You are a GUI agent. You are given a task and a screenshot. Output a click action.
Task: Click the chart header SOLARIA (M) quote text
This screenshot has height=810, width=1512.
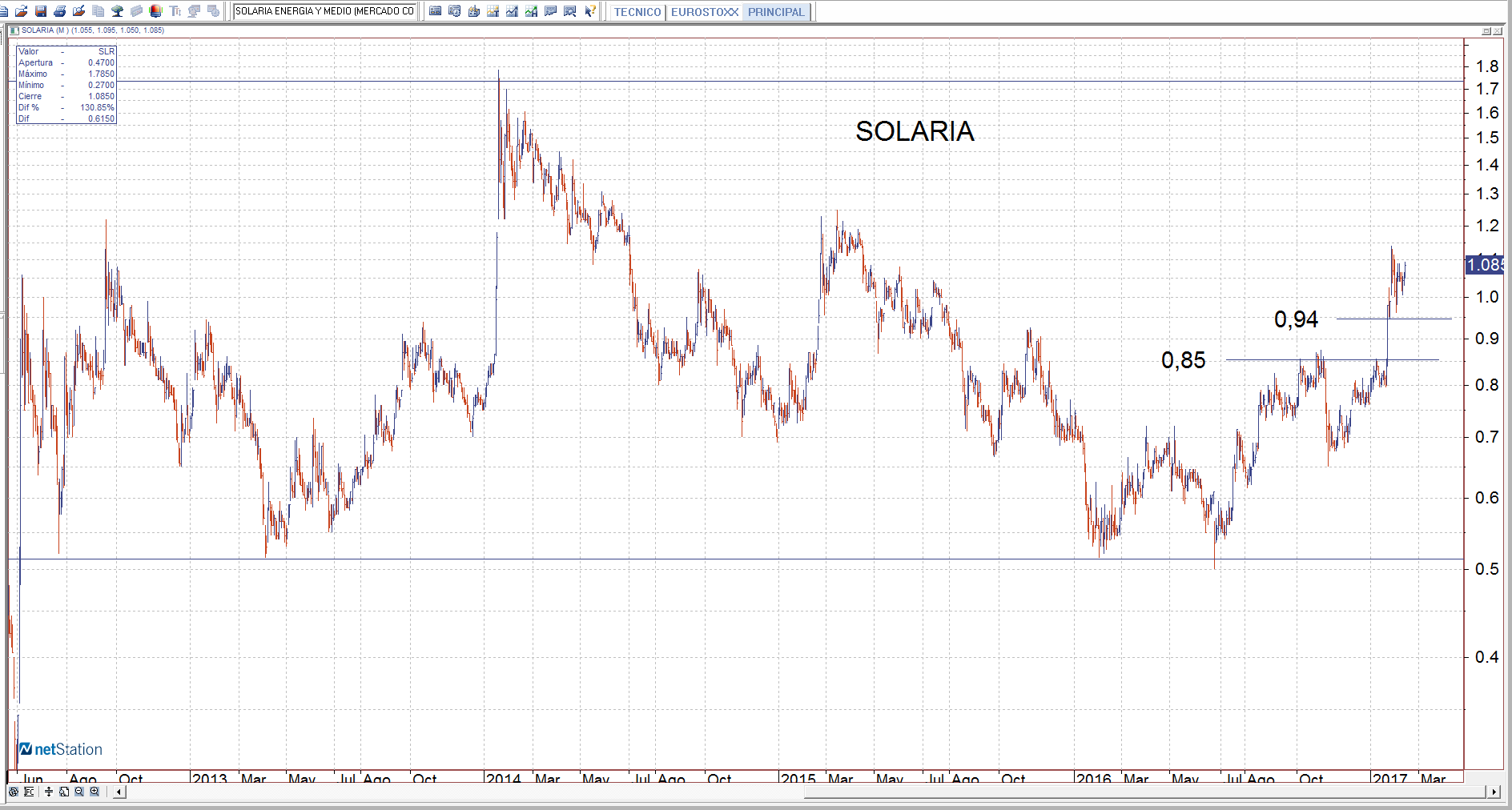click(93, 30)
